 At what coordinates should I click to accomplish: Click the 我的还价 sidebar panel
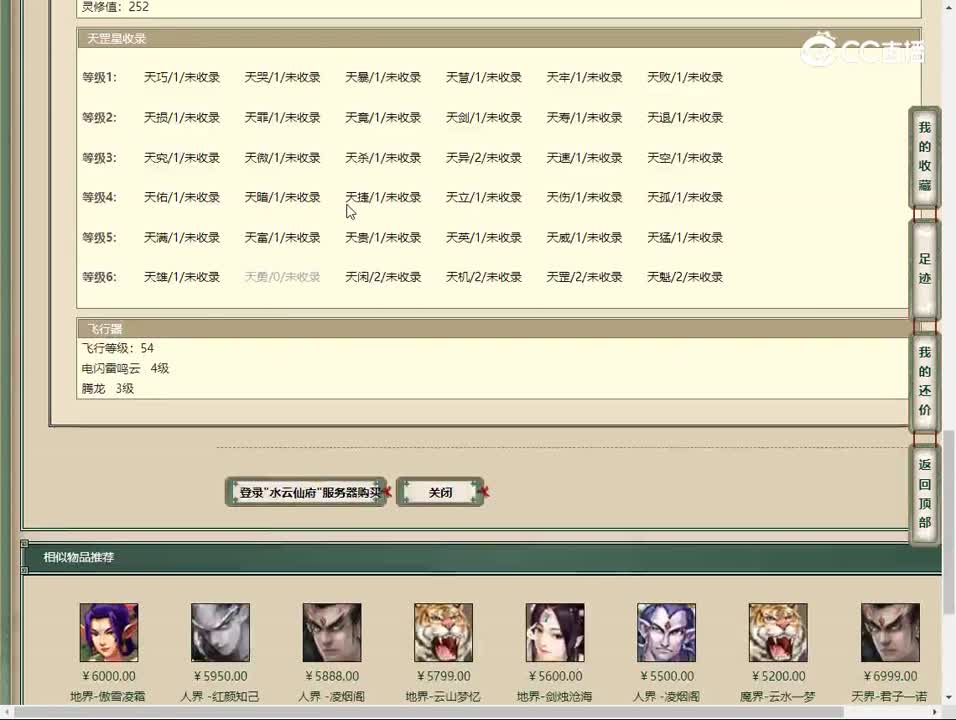pos(923,381)
